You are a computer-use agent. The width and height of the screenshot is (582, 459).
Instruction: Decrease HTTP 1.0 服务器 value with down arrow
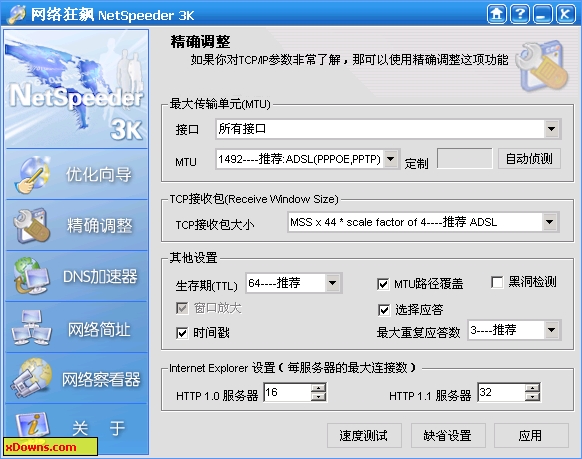click(318, 397)
